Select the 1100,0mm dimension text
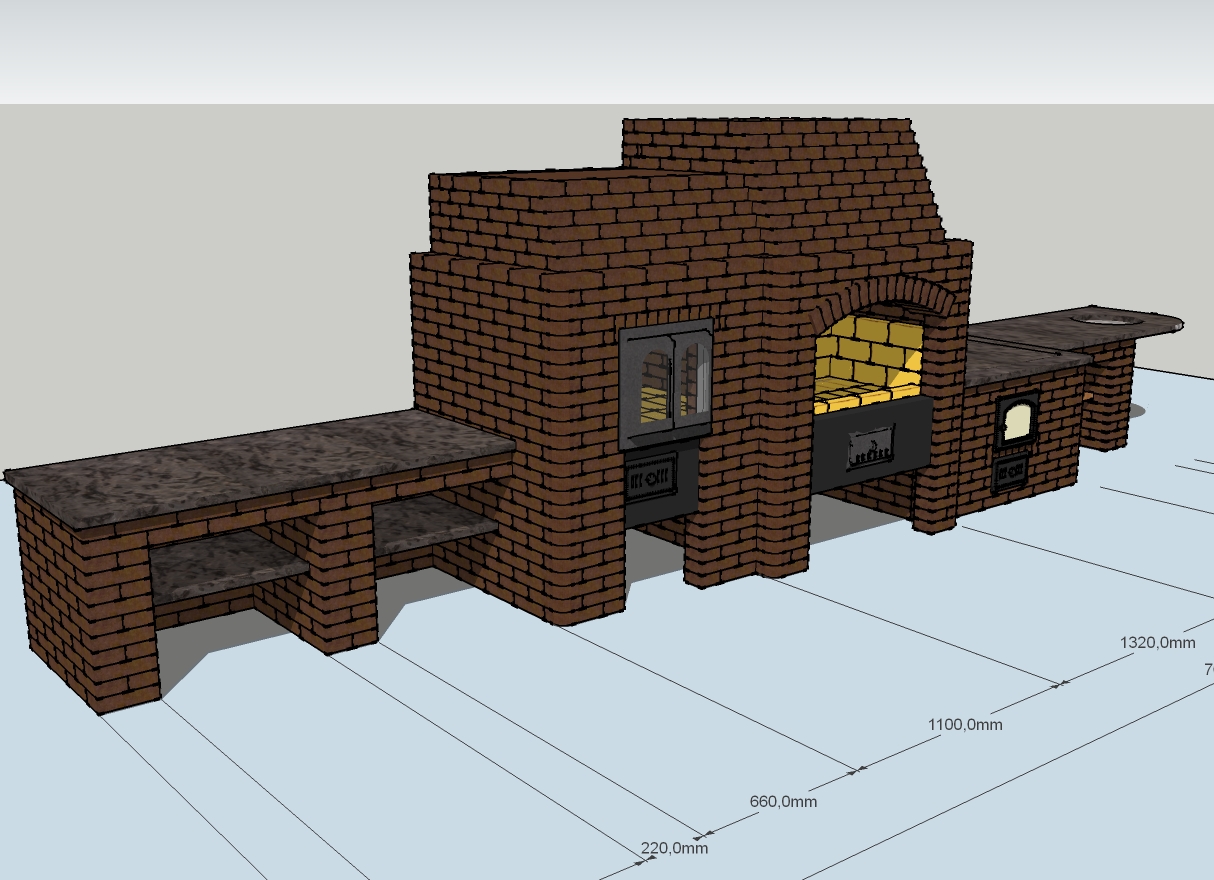The height and width of the screenshot is (880, 1214). (965, 724)
